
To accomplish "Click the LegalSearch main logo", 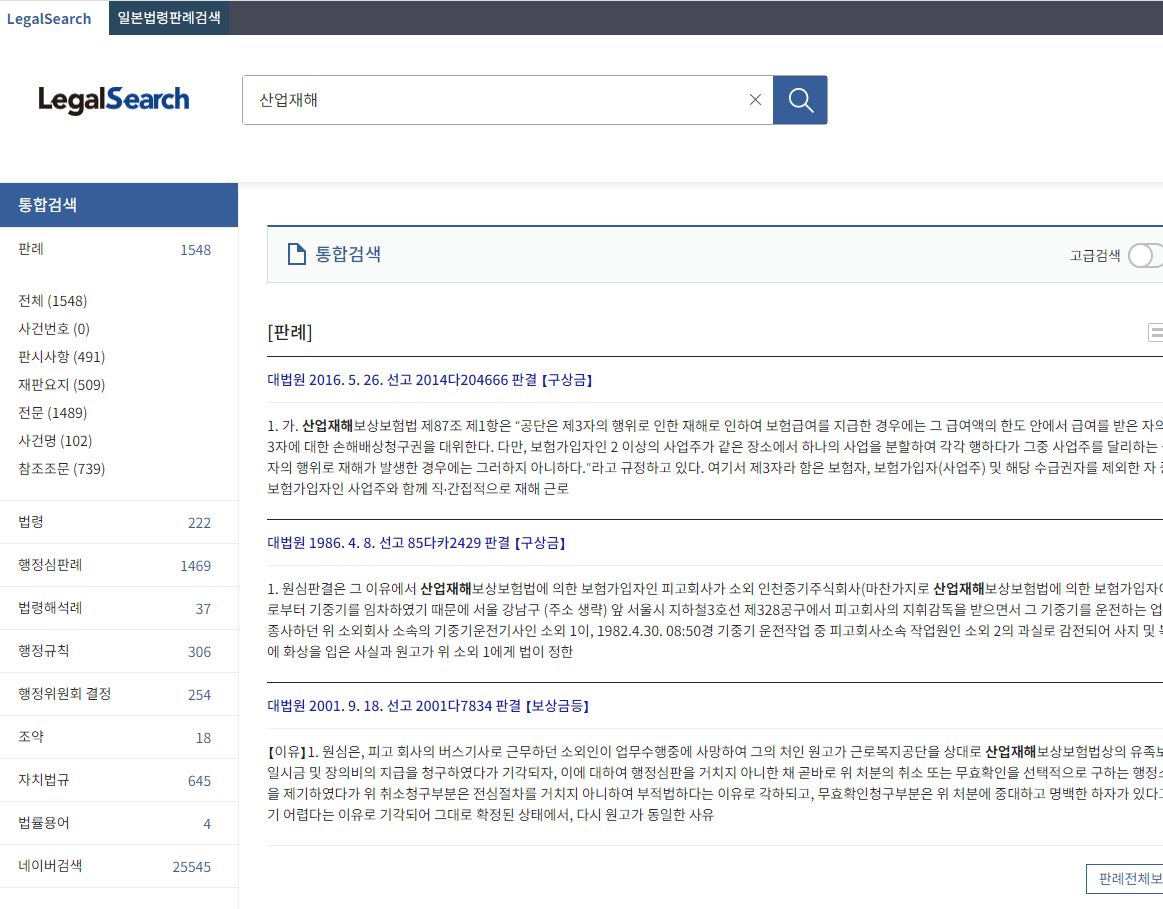I will tap(113, 99).
